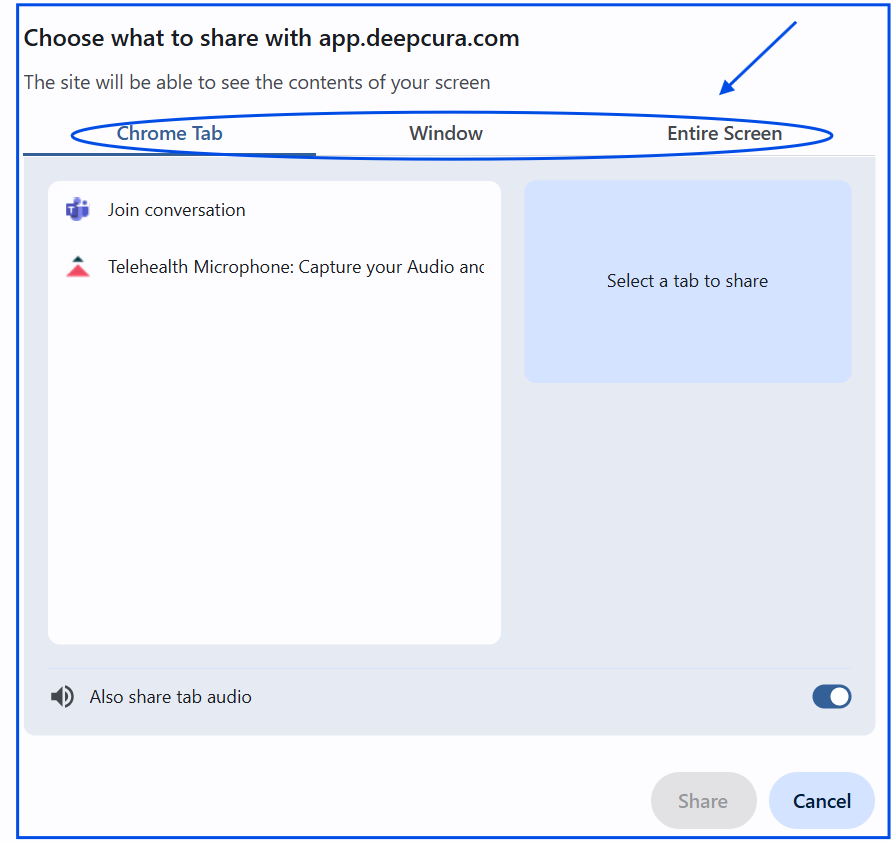Screen dimensions: 891x841
Task: Click the speaker icon beside tab audio
Action: pos(62,697)
